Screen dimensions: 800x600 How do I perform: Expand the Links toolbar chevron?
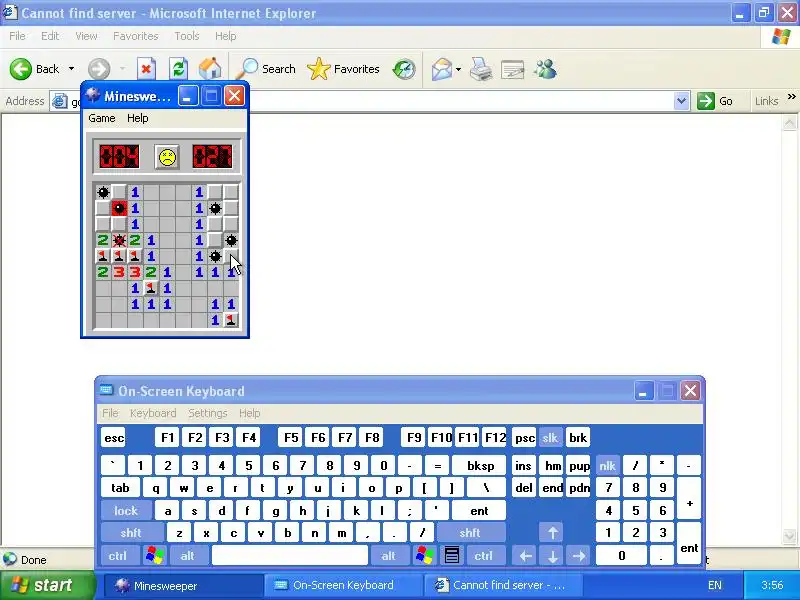click(x=791, y=97)
